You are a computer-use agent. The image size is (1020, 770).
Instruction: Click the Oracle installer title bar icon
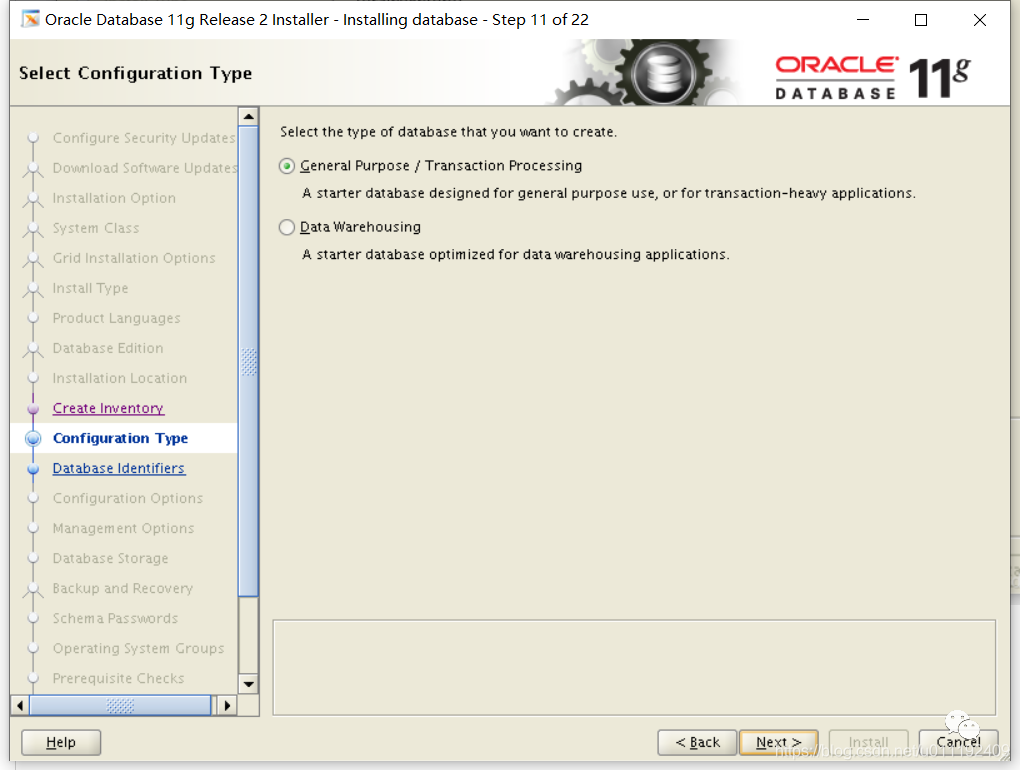coord(30,20)
